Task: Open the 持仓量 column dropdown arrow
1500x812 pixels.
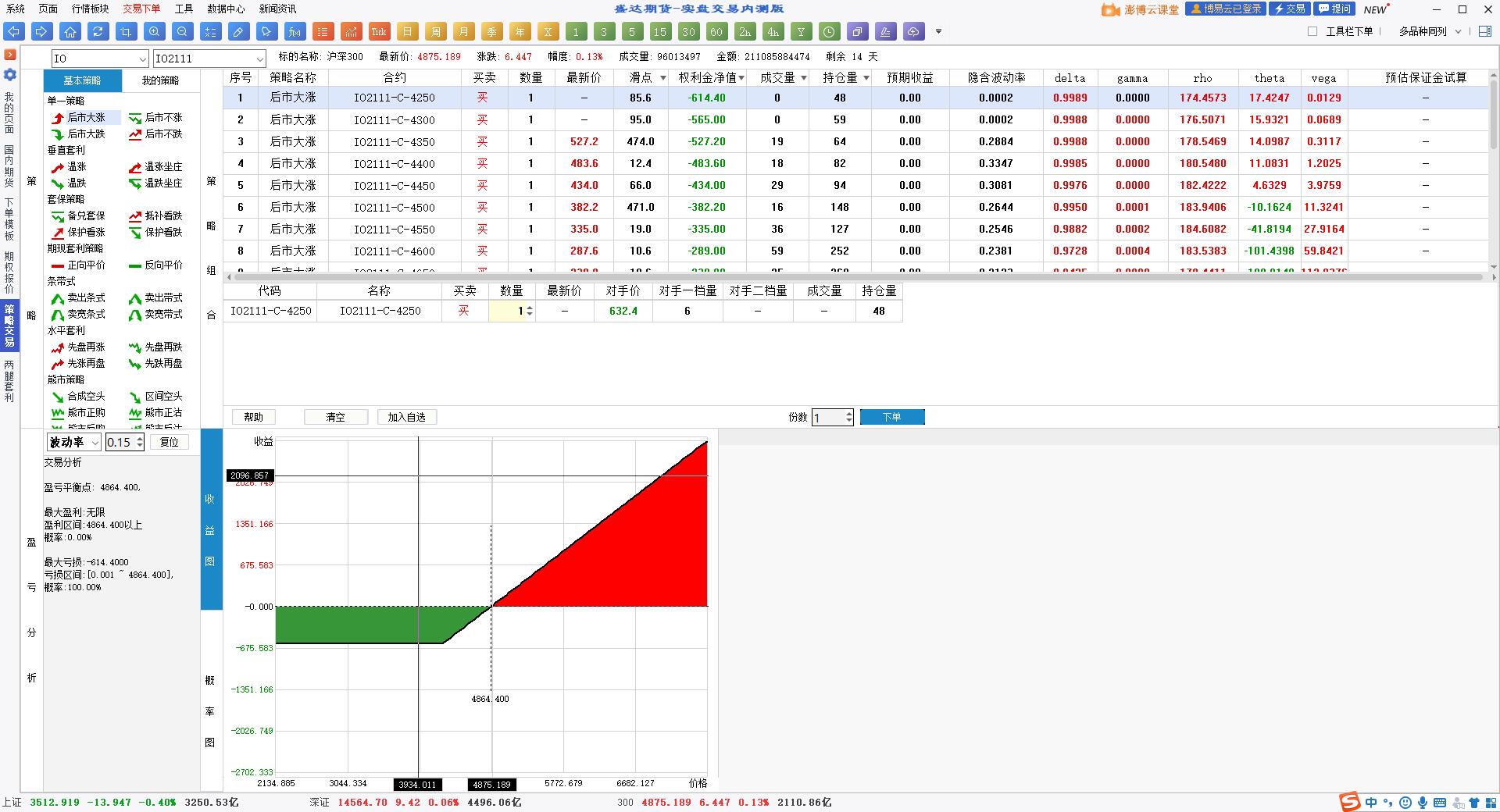Action: [x=866, y=78]
